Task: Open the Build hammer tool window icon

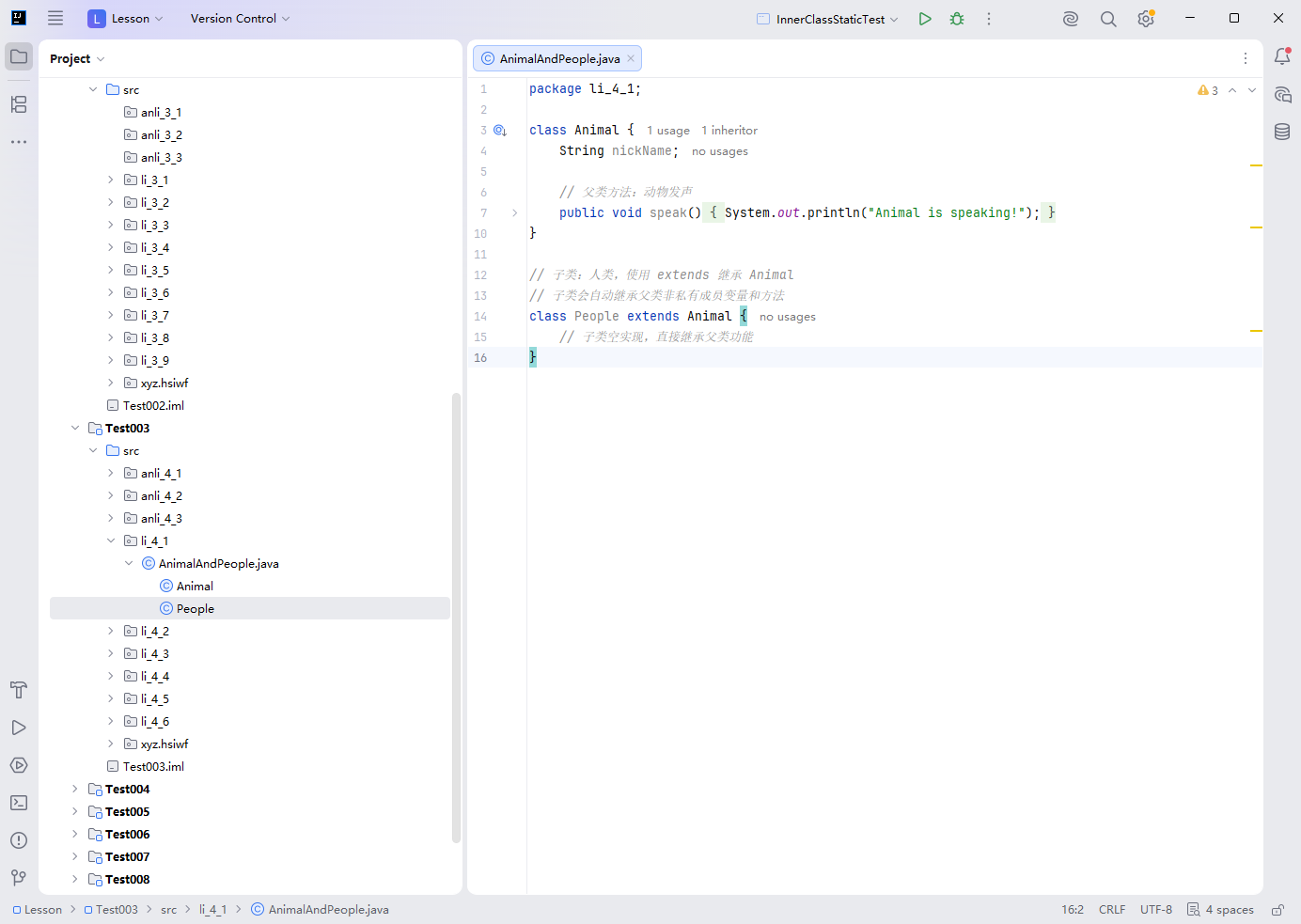Action: click(19, 690)
